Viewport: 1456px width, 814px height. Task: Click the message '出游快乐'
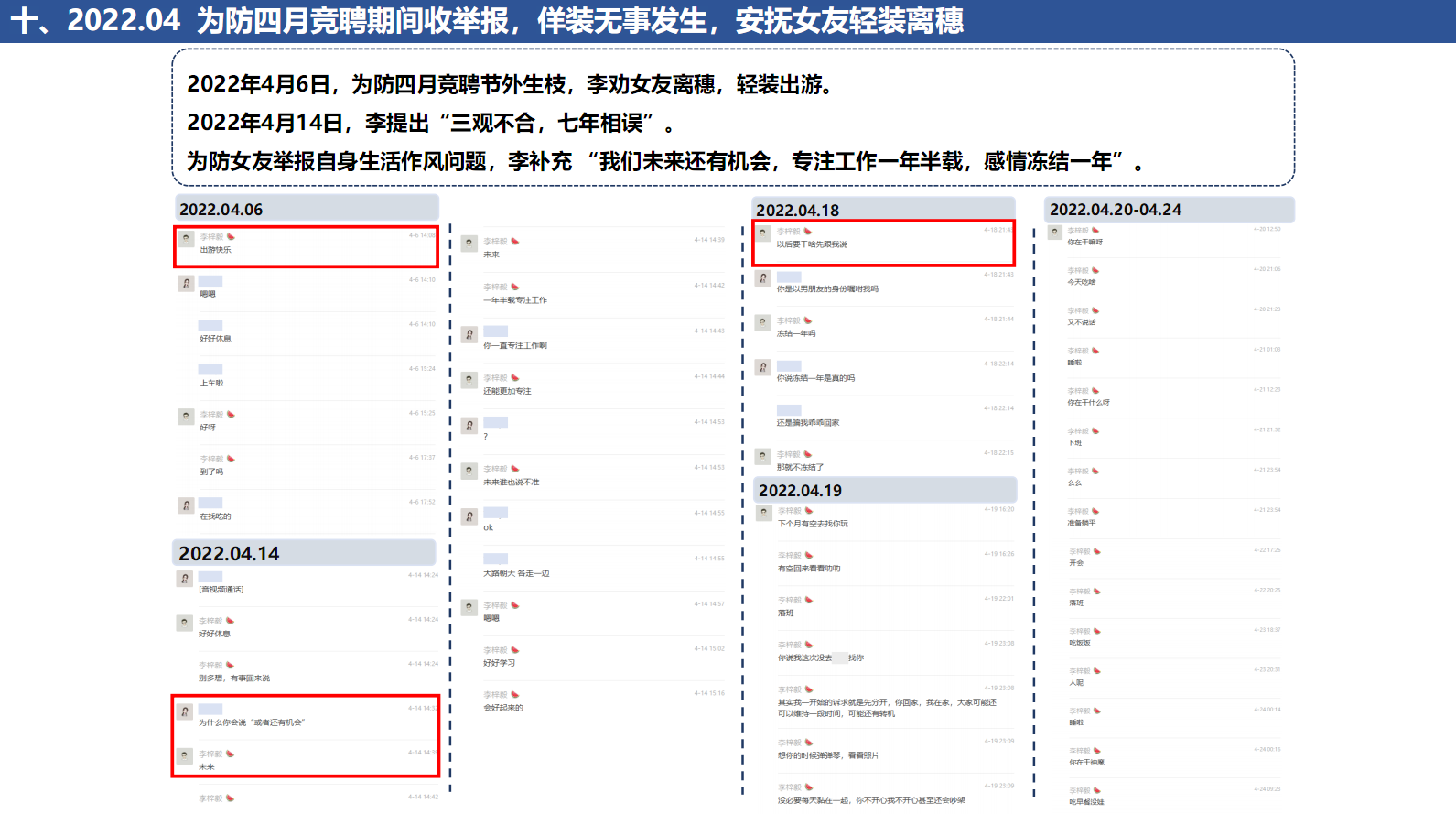(x=216, y=250)
